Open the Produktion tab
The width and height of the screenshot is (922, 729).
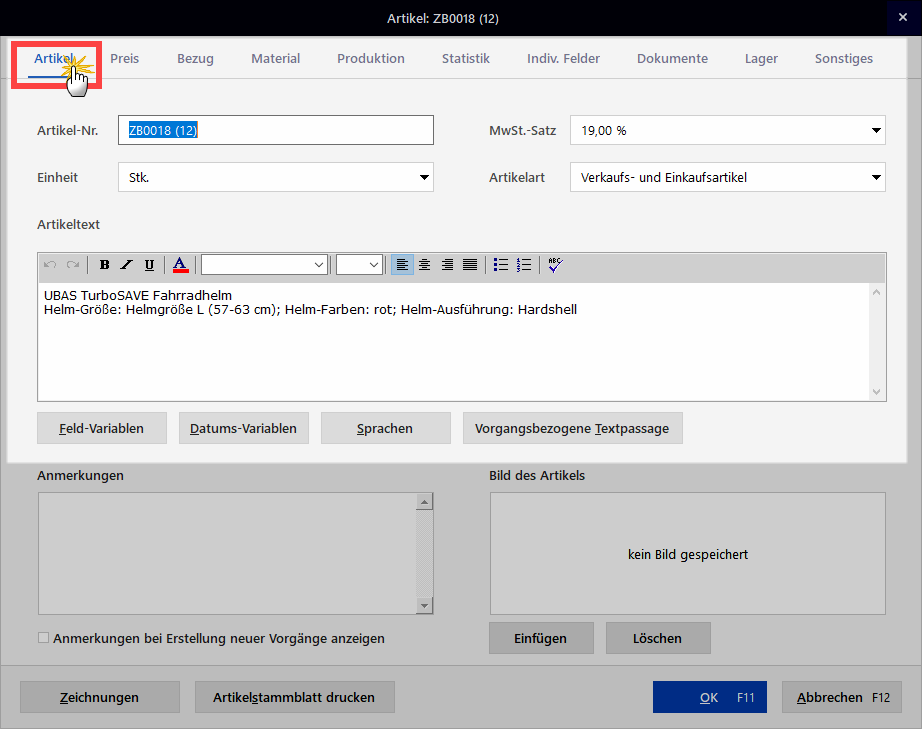[371, 59]
